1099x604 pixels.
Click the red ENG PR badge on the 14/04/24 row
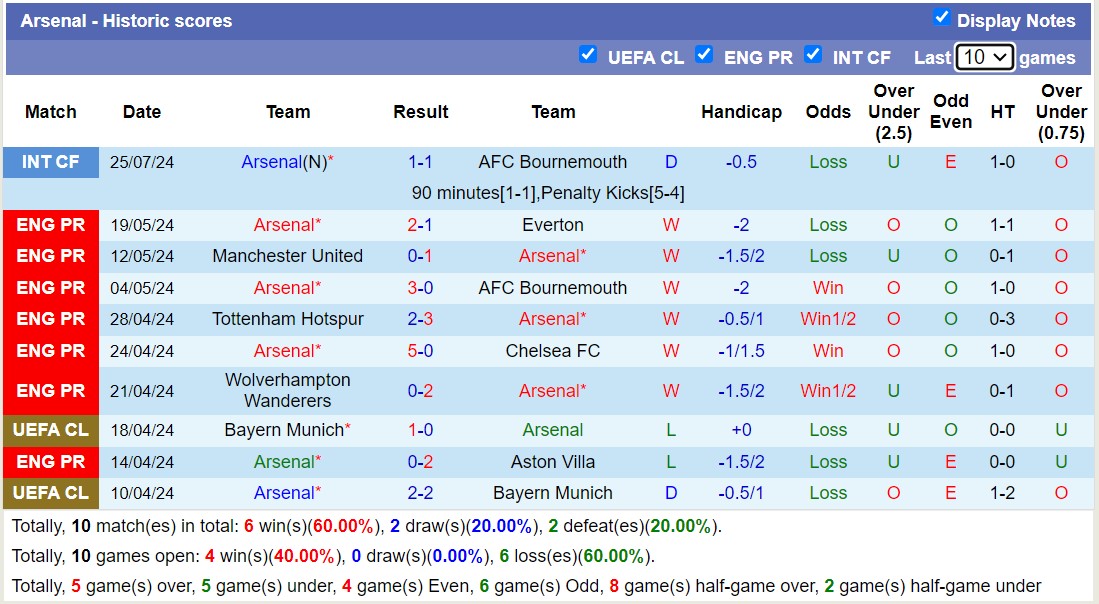50,461
